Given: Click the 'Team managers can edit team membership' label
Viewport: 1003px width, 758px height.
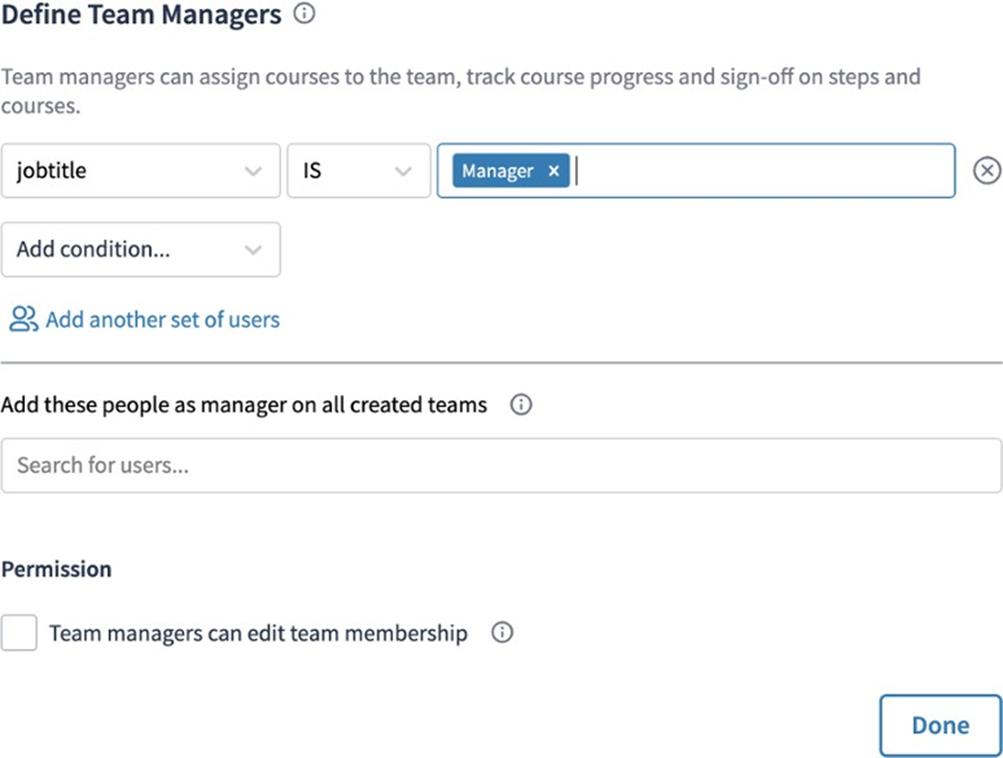Looking at the screenshot, I should 258,633.
